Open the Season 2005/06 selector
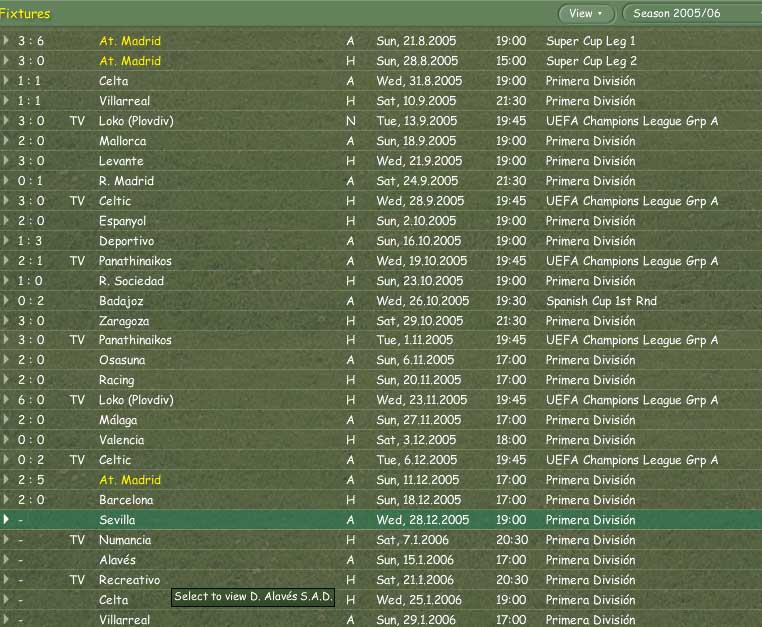762x627 pixels. (692, 13)
